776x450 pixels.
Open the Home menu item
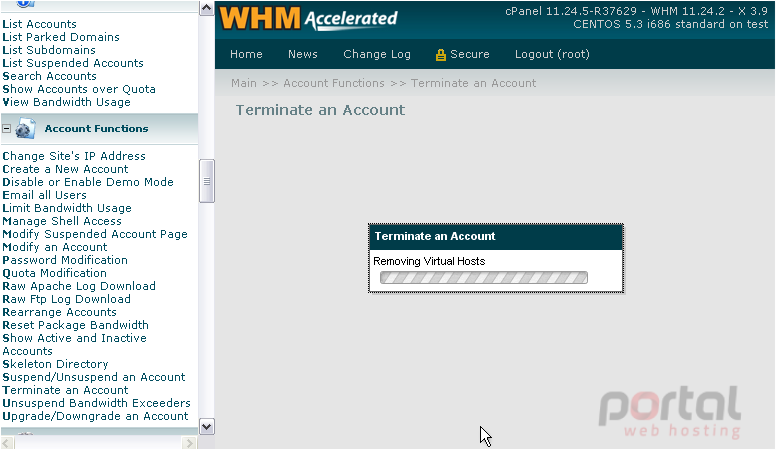(246, 54)
